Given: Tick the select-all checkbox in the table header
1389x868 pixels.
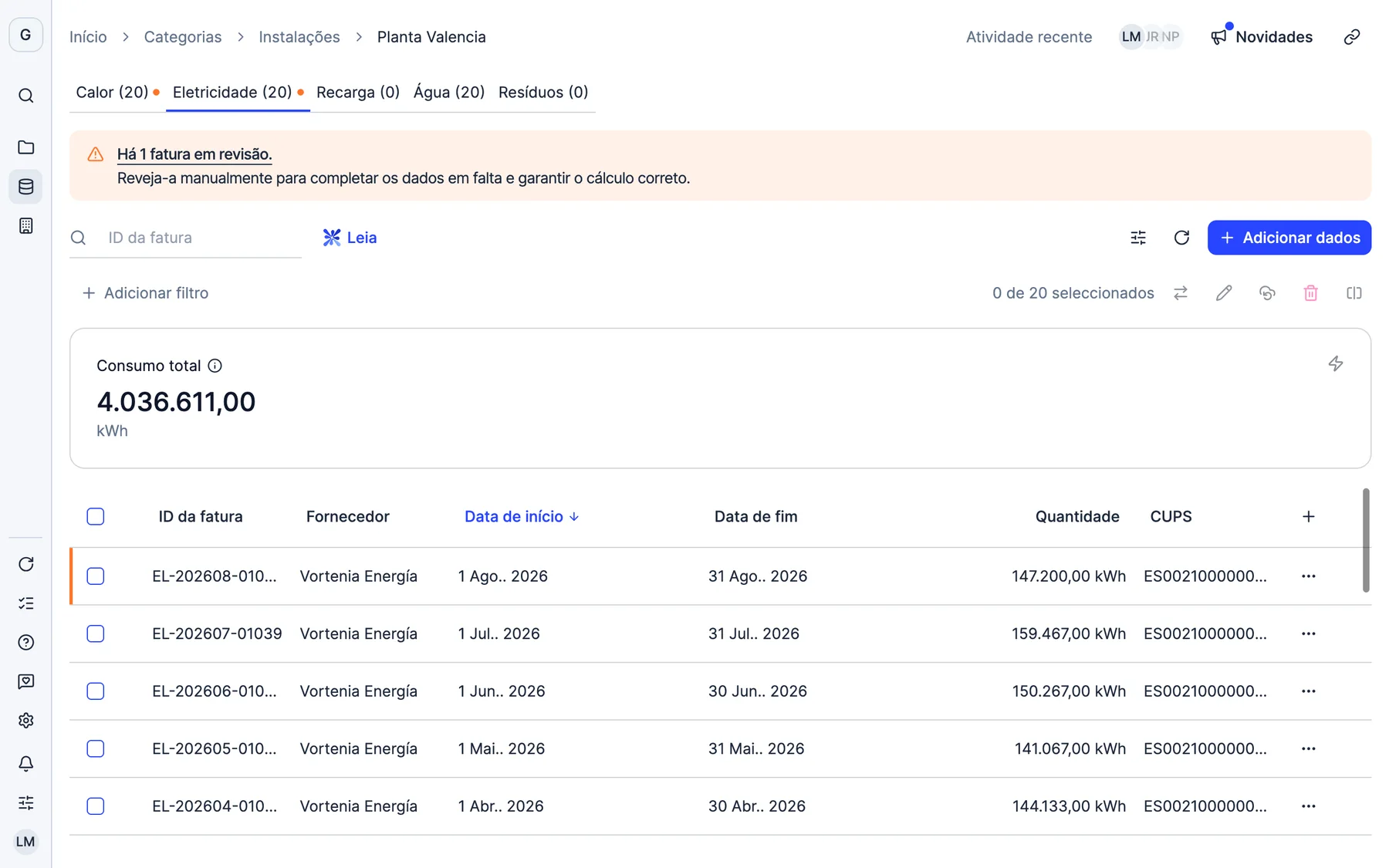Looking at the screenshot, I should 96,516.
